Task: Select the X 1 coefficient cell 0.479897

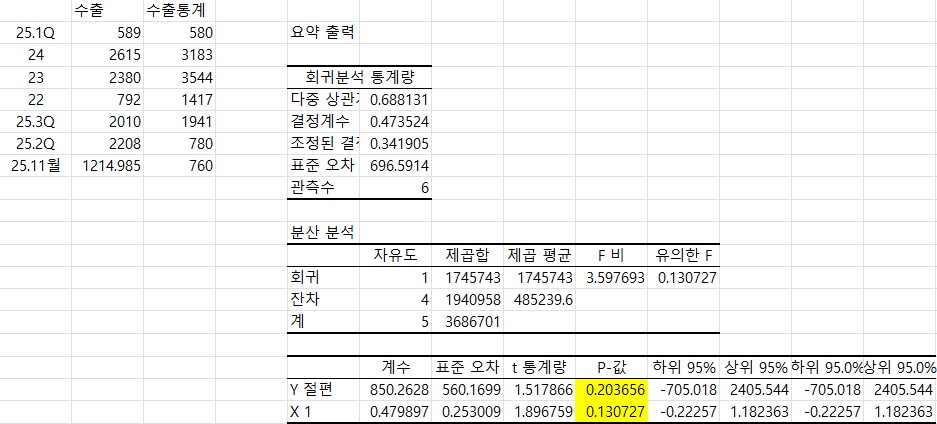Action: (399, 411)
